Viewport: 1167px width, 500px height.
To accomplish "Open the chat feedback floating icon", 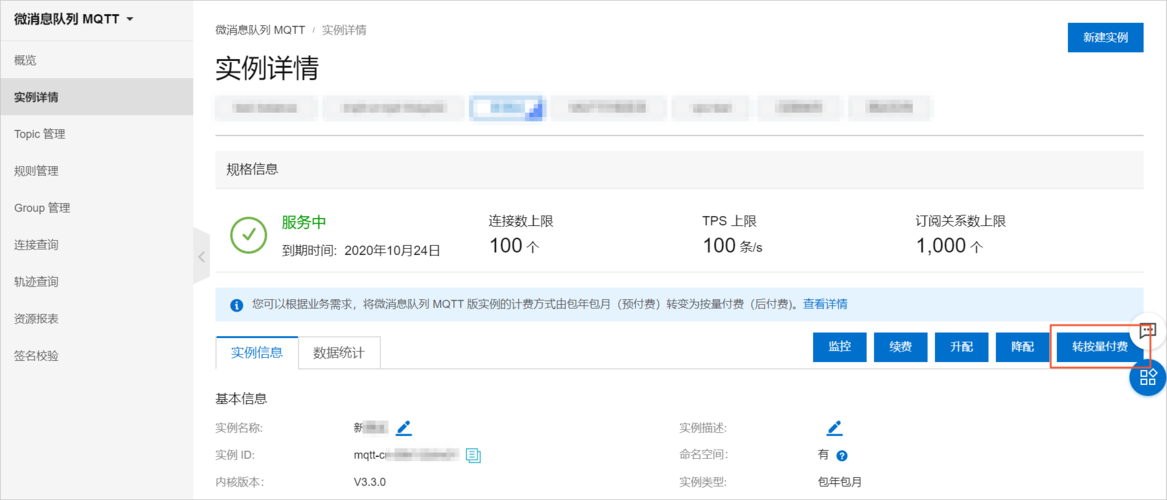I will (1147, 330).
